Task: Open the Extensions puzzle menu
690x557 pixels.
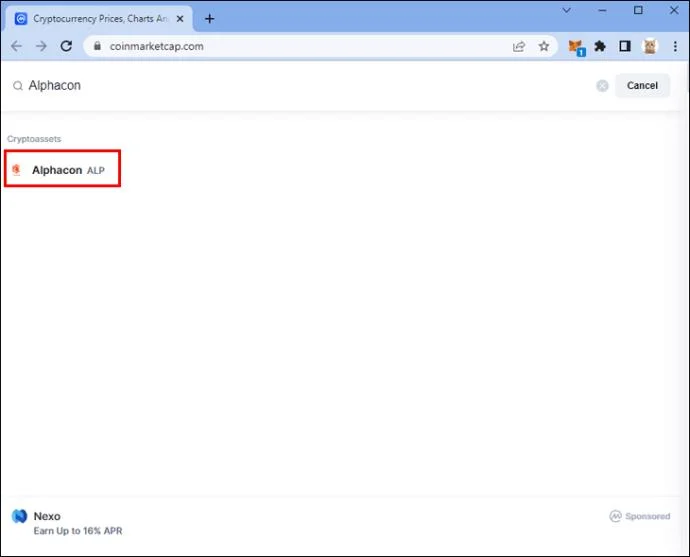Action: [x=600, y=46]
